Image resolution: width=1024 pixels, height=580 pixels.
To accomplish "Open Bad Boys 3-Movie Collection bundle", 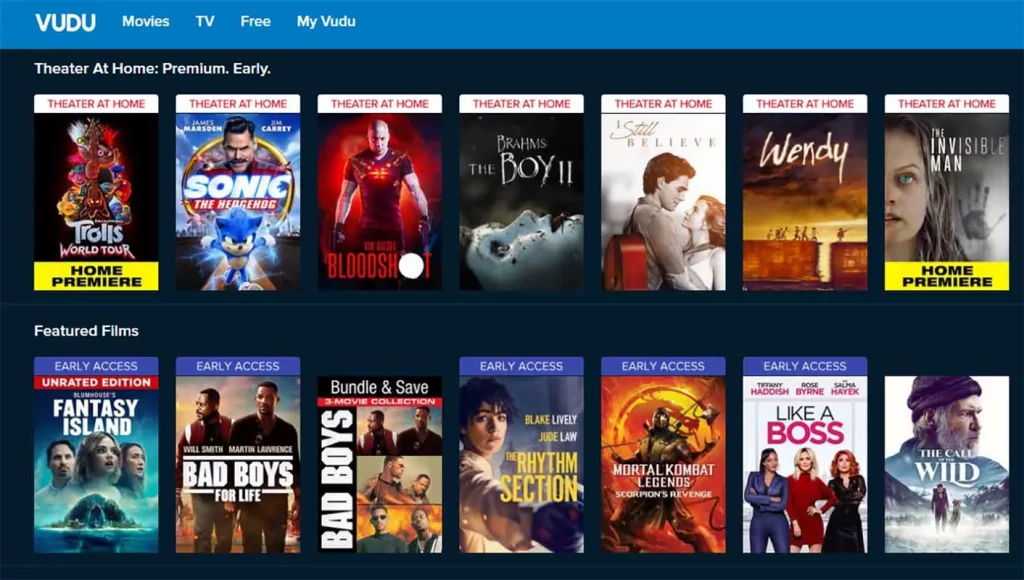I will point(379,464).
